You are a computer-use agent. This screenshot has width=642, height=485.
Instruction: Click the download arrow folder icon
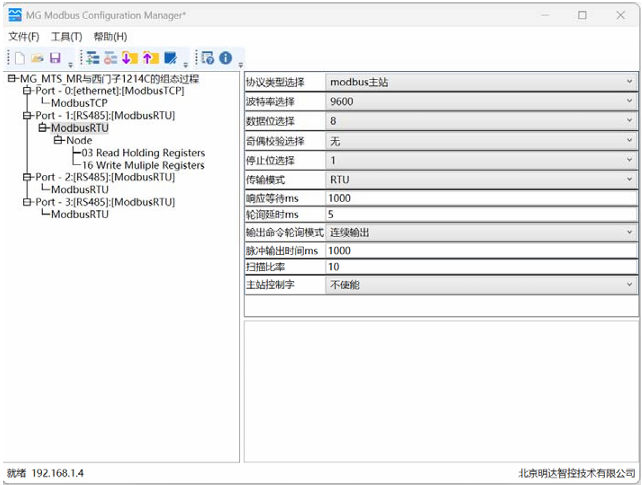[x=130, y=58]
